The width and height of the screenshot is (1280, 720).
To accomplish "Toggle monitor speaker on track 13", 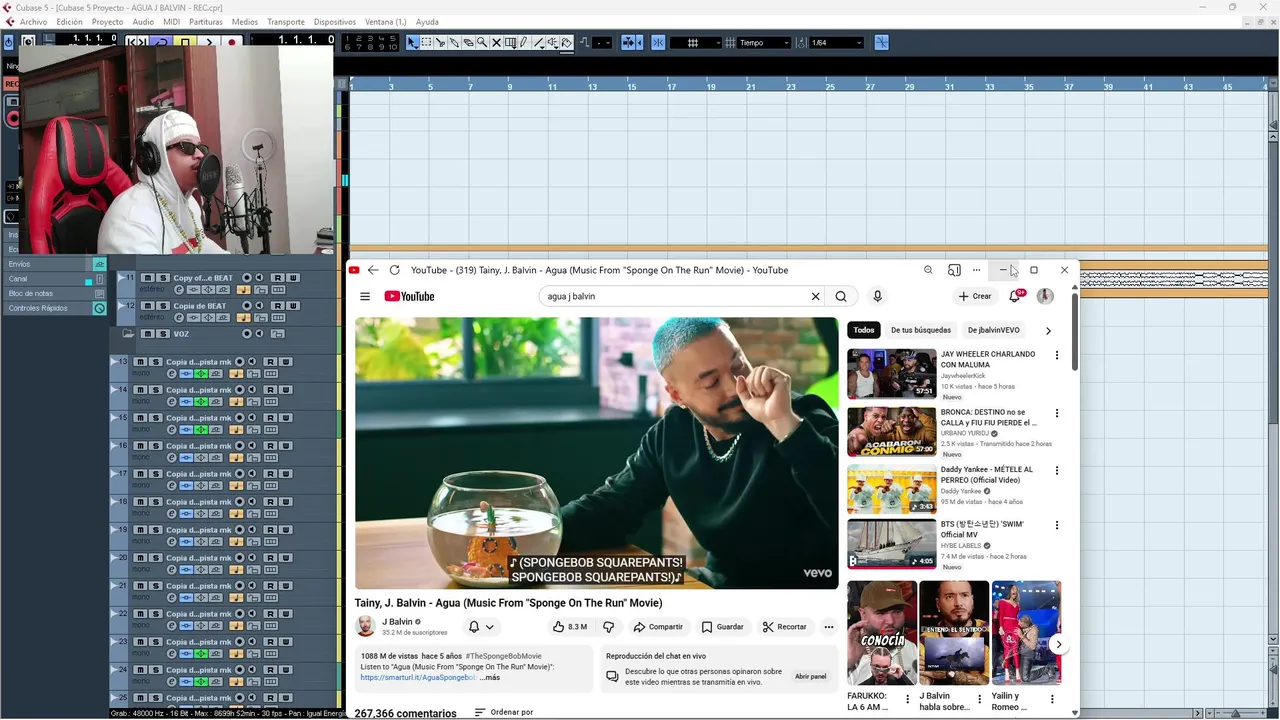I will pyautogui.click(x=252, y=362).
